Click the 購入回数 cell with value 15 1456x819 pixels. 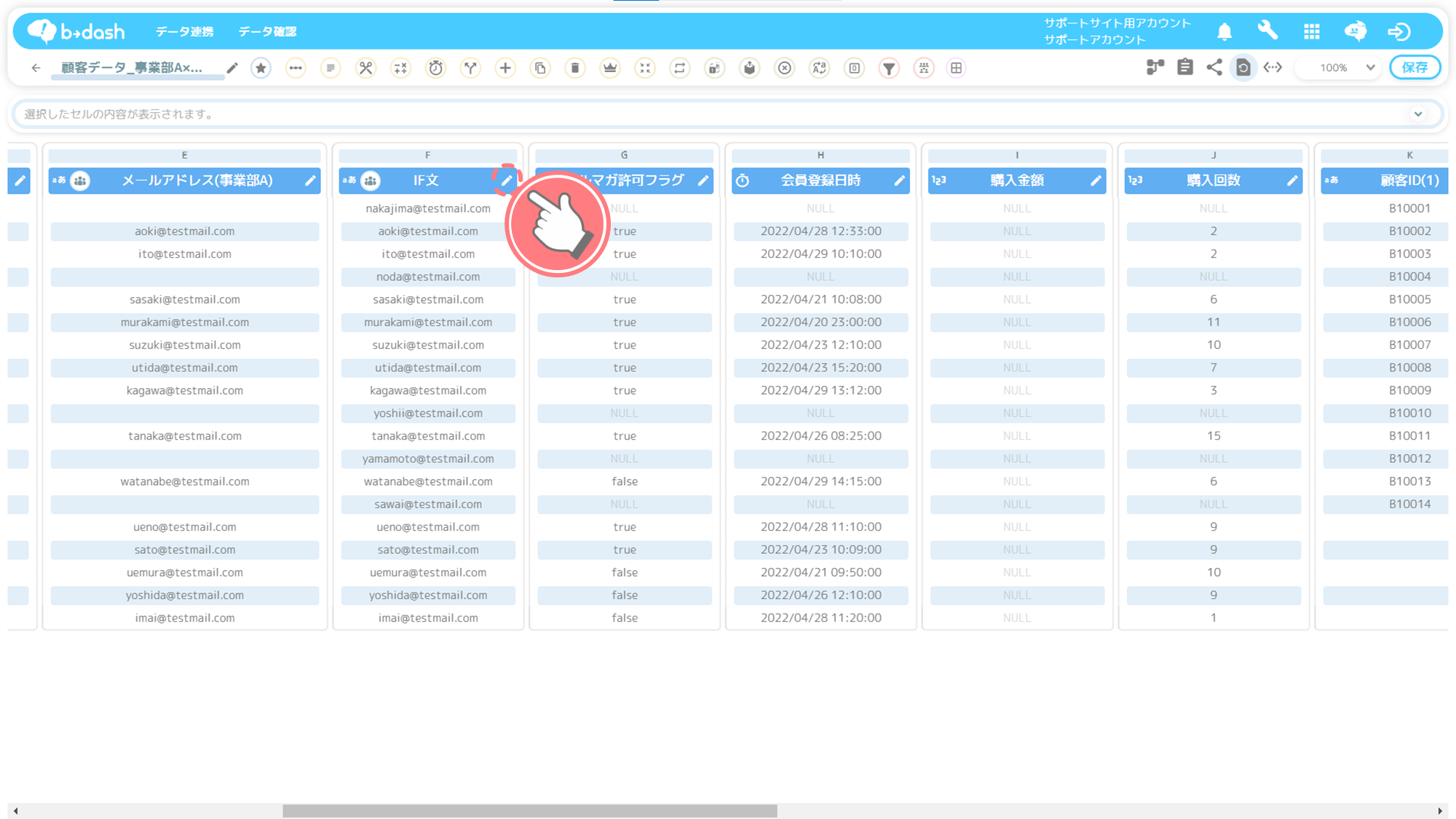tap(1214, 436)
